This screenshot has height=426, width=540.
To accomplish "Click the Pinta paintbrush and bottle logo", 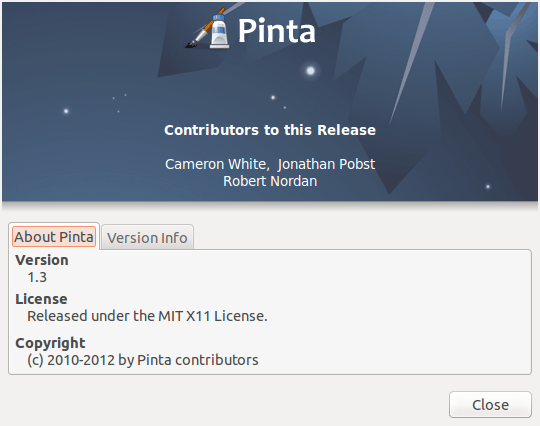I will pyautogui.click(x=207, y=29).
